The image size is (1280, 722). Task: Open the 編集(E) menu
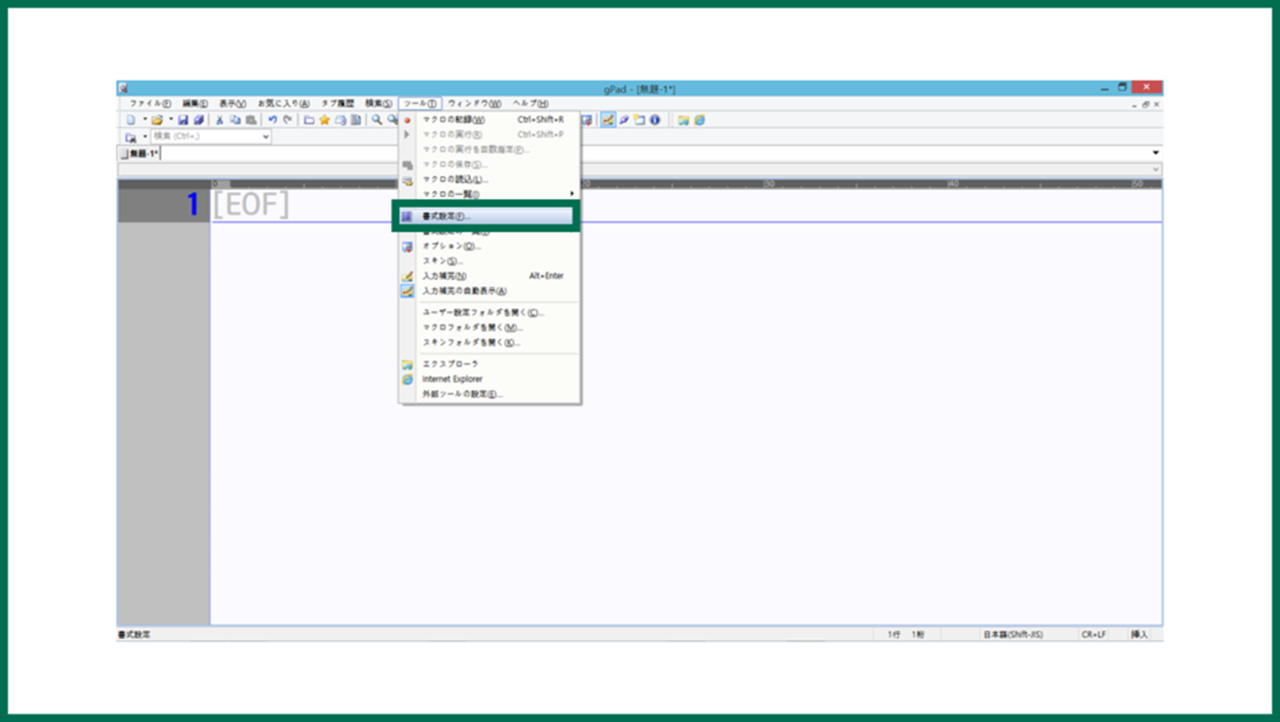195,104
